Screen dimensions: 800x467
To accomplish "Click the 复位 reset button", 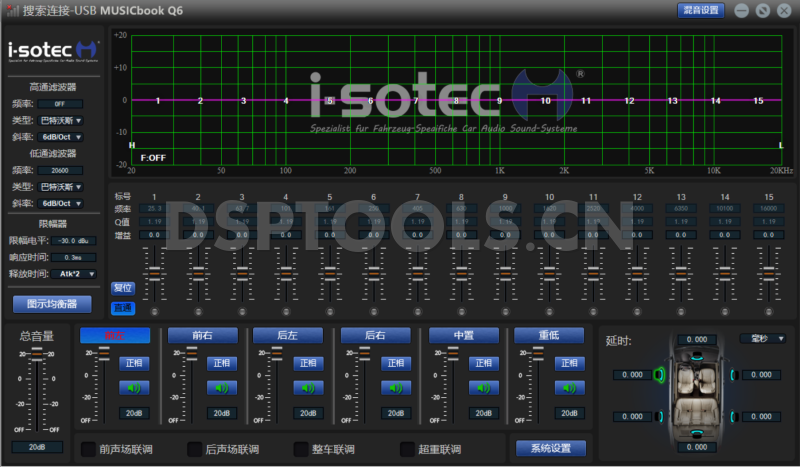I will pos(123,288).
